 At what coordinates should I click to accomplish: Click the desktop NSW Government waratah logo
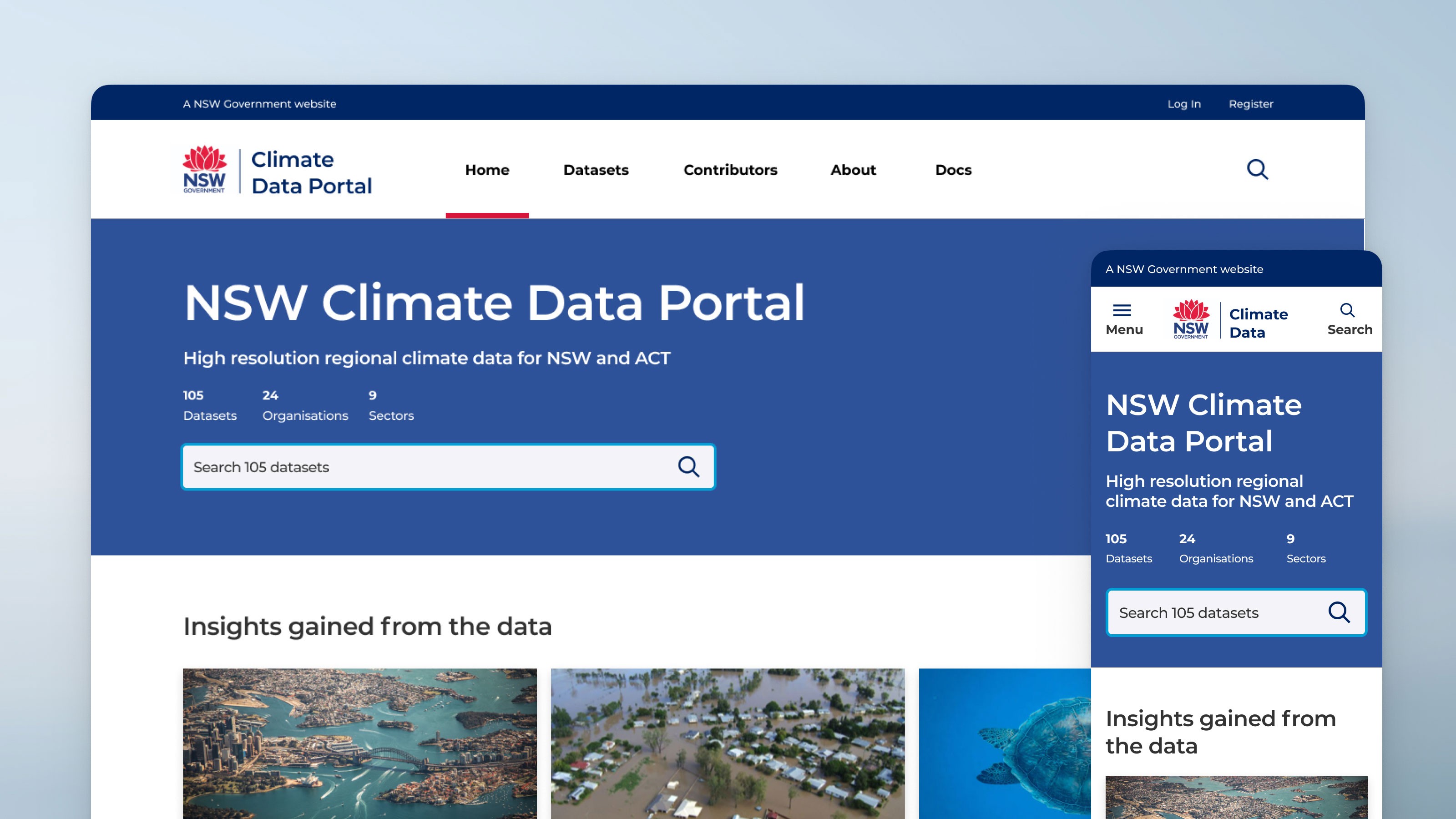204,170
